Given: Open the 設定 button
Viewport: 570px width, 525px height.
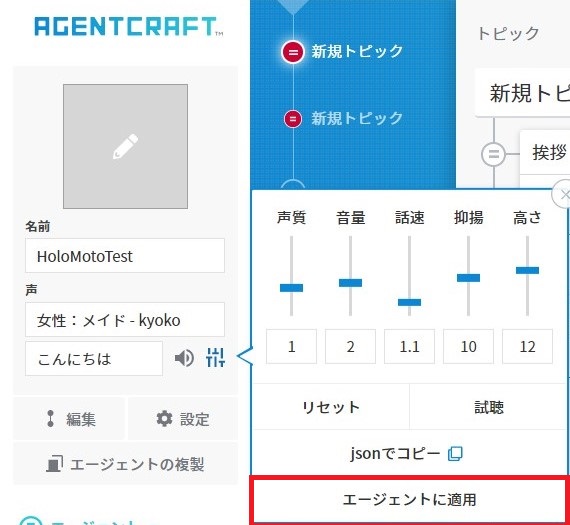Looking at the screenshot, I should pyautogui.click(x=183, y=419).
